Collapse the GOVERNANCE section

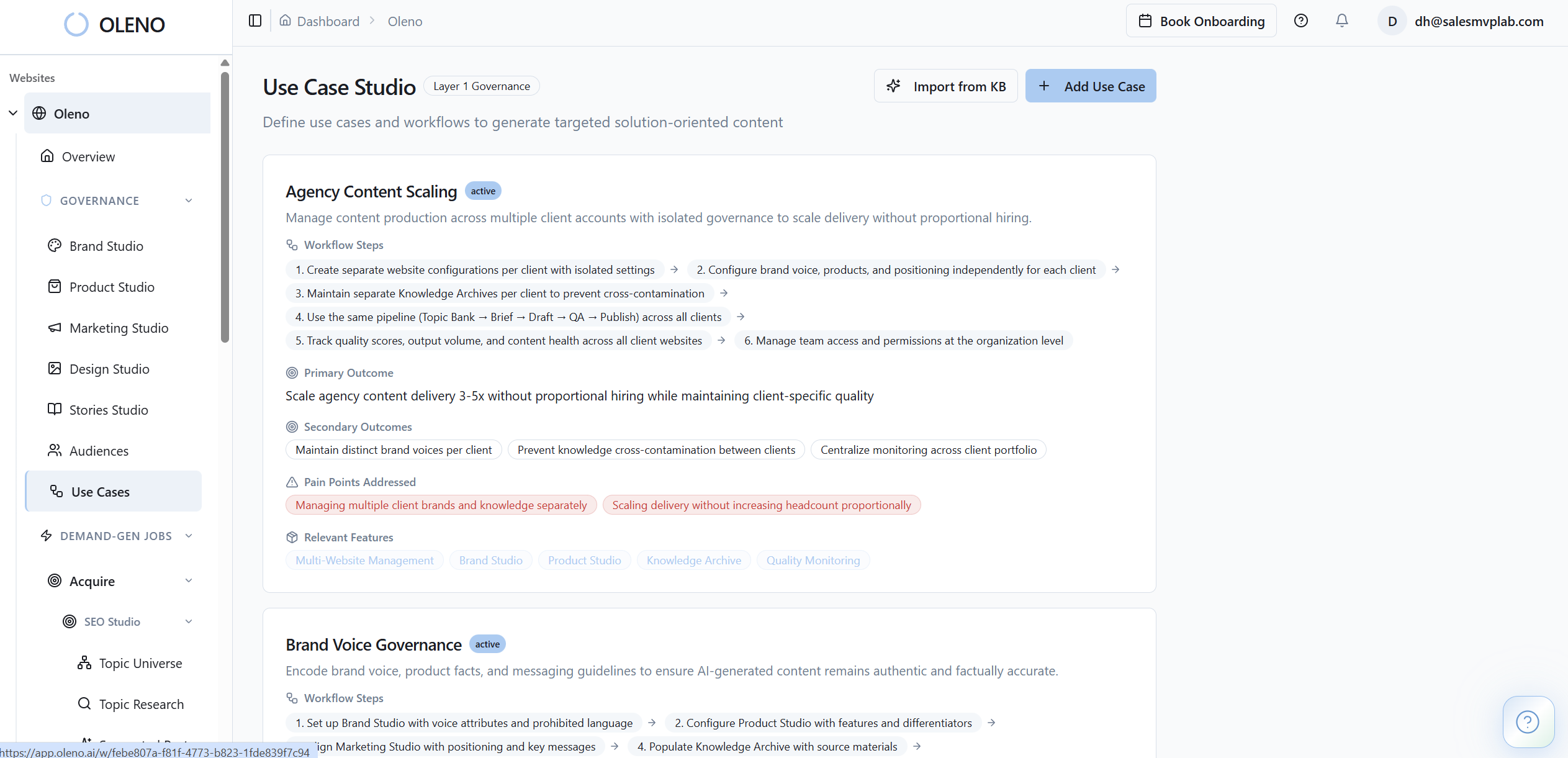click(x=189, y=200)
